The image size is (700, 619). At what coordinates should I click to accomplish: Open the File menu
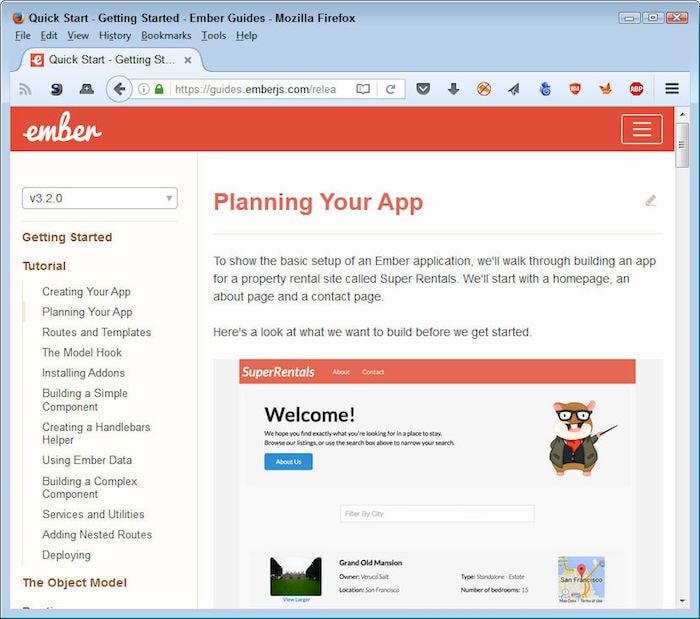coord(23,35)
